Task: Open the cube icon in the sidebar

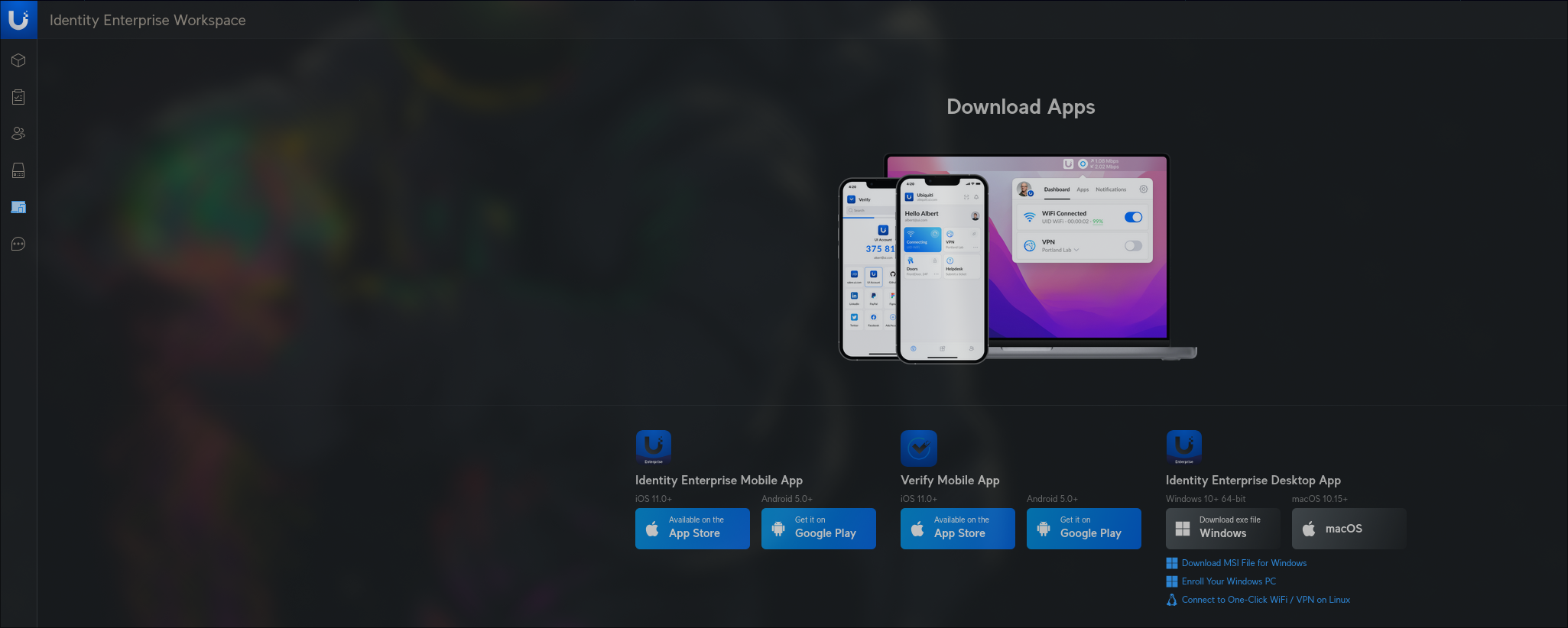Action: pyautogui.click(x=18, y=60)
